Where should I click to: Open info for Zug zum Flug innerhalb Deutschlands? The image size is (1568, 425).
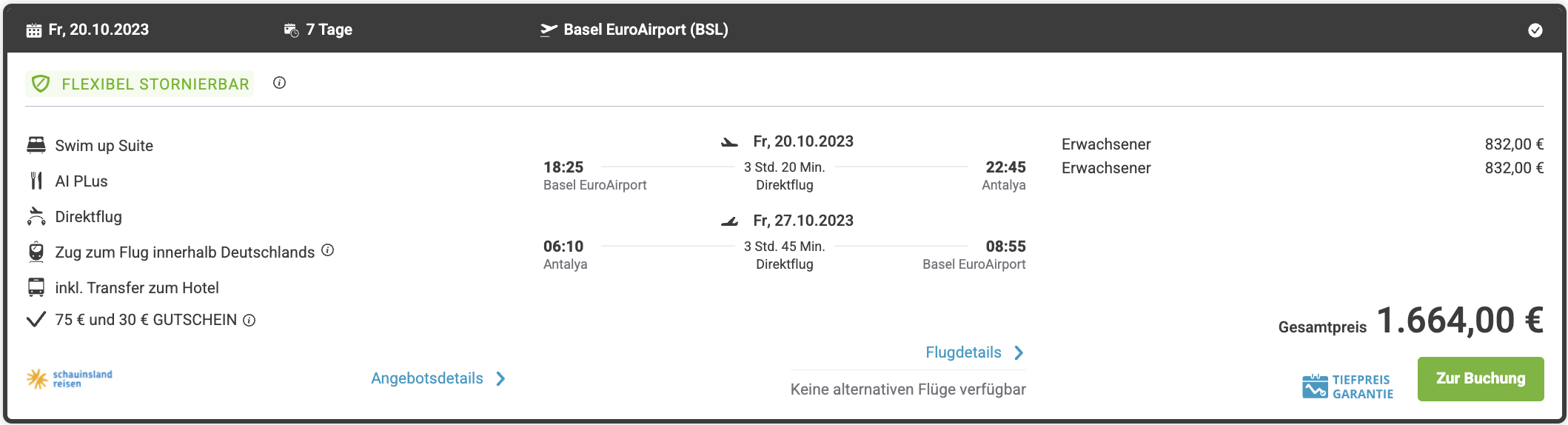(328, 250)
